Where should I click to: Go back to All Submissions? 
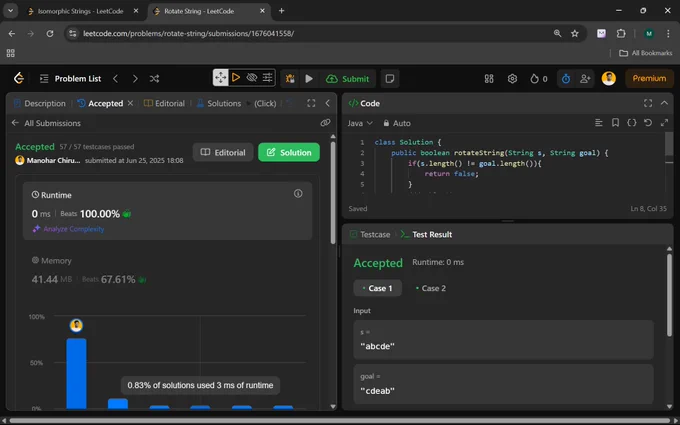[46, 123]
